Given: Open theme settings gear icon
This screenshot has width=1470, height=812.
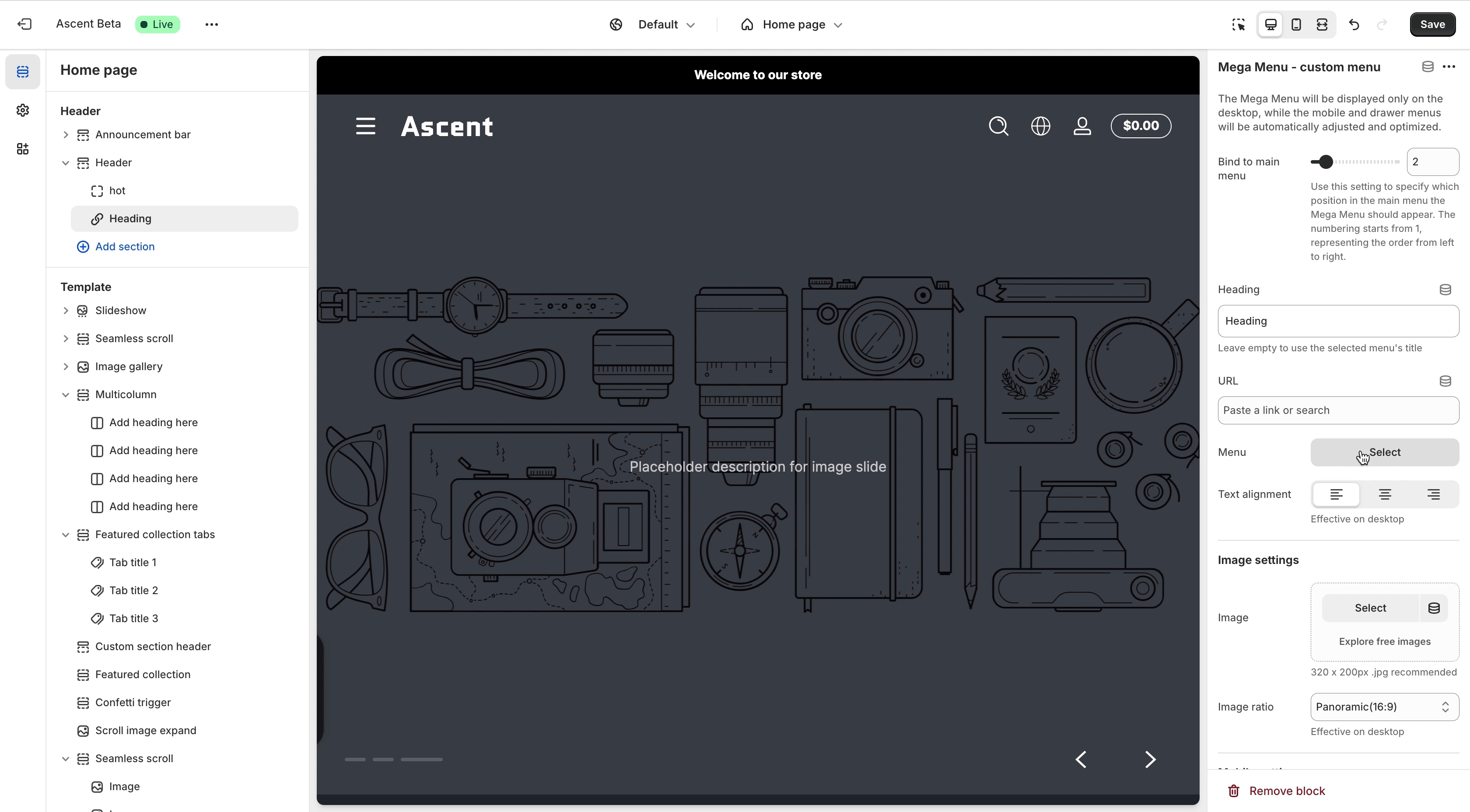Looking at the screenshot, I should [23, 110].
